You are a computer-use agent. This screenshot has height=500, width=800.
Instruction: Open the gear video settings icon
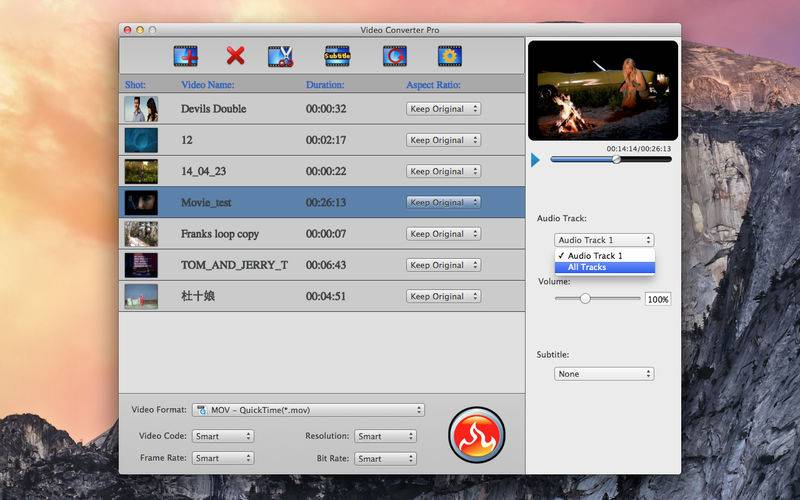449,56
